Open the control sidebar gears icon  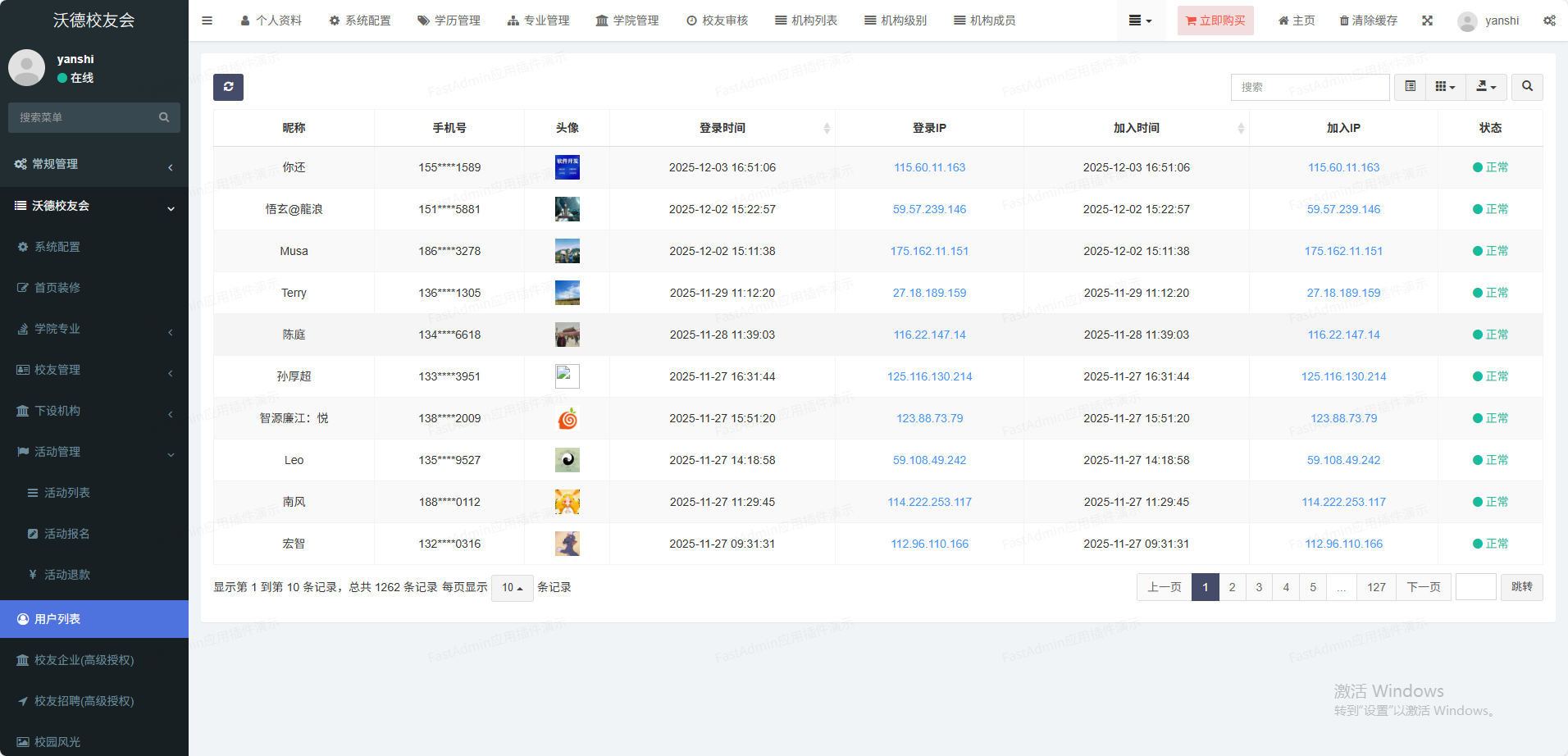point(1548,20)
